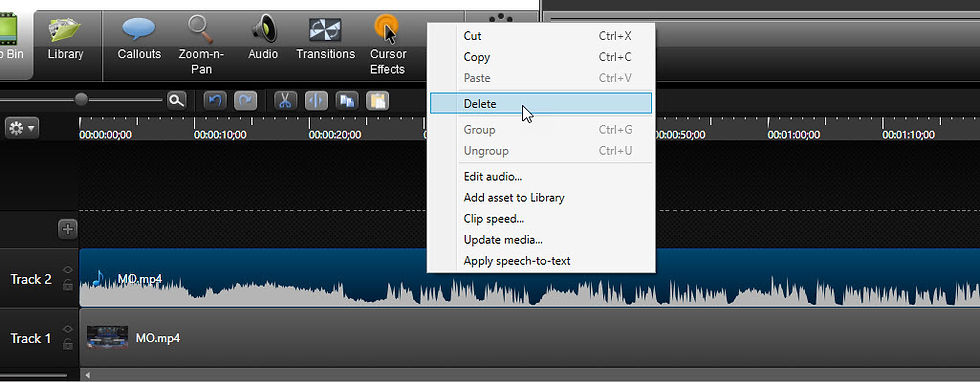Viewport: 980px width, 382px height.
Task: Choose Ungroup from the context menu
Action: pyautogui.click(x=541, y=151)
